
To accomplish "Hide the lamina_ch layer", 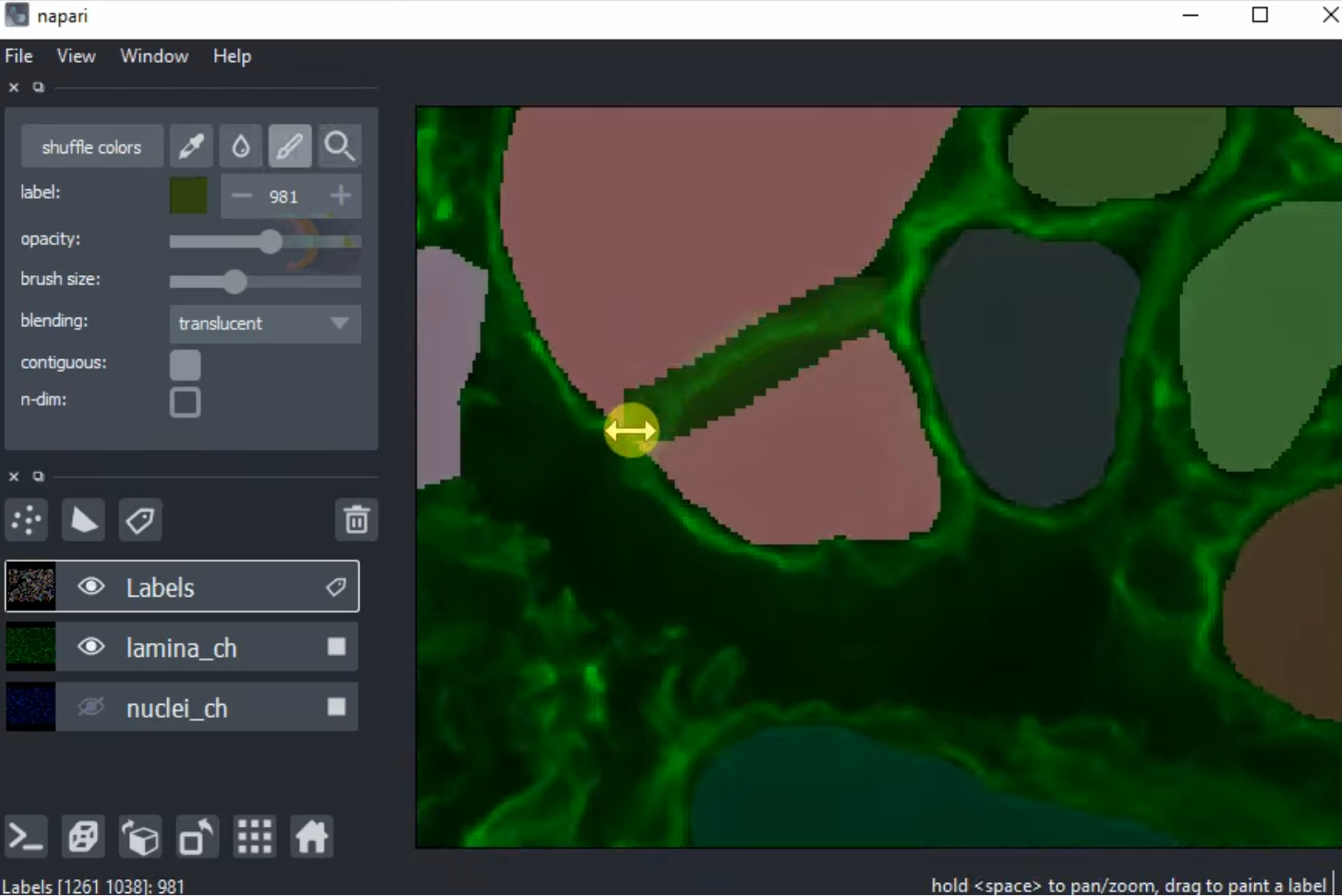I will point(91,647).
